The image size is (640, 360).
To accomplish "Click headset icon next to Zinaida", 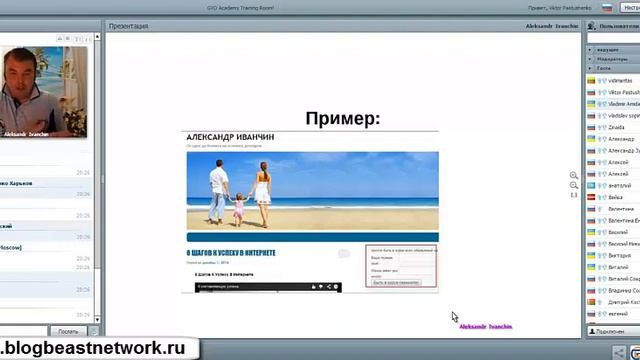I will point(602,127).
